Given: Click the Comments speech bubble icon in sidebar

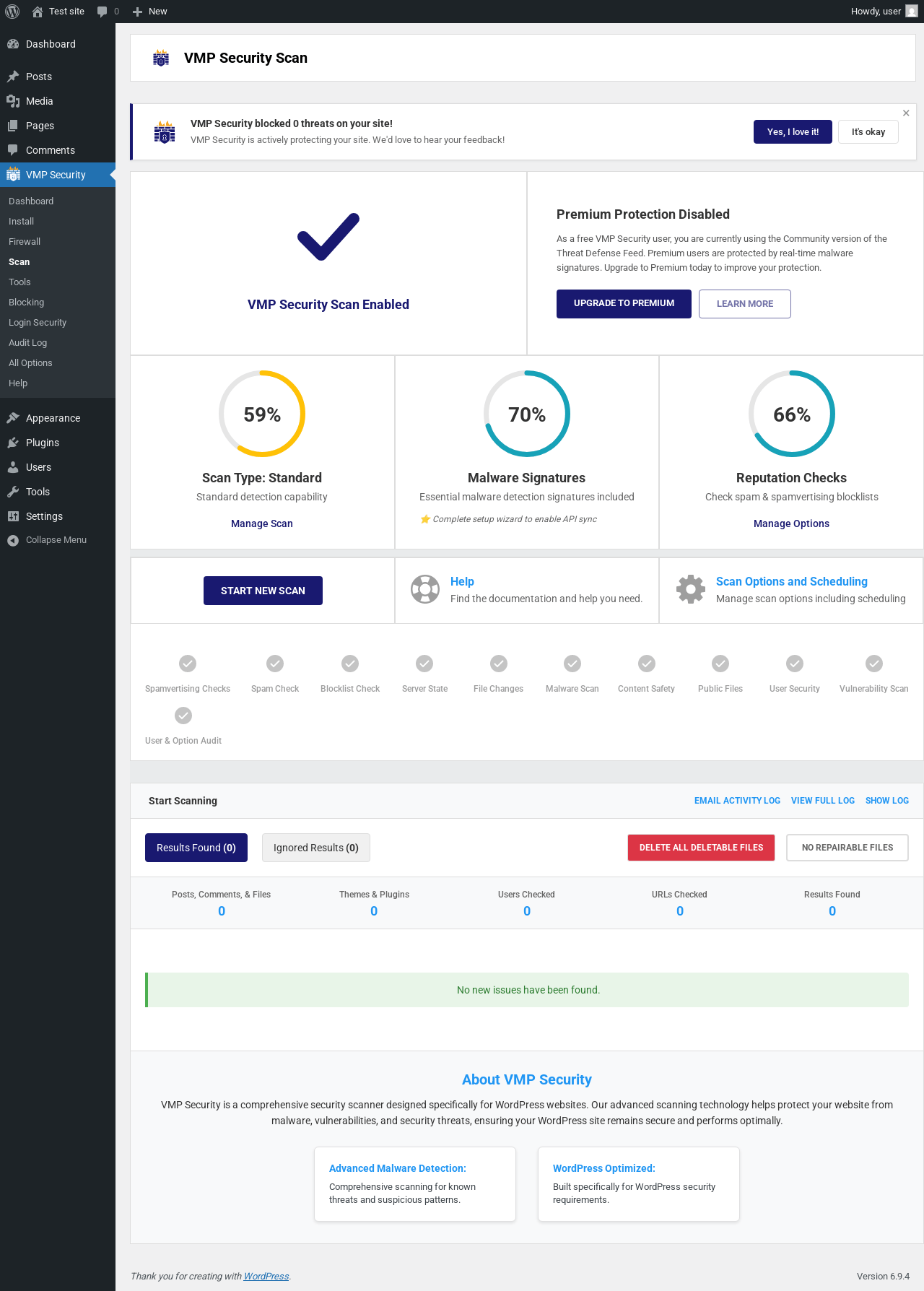Looking at the screenshot, I should pyautogui.click(x=13, y=150).
